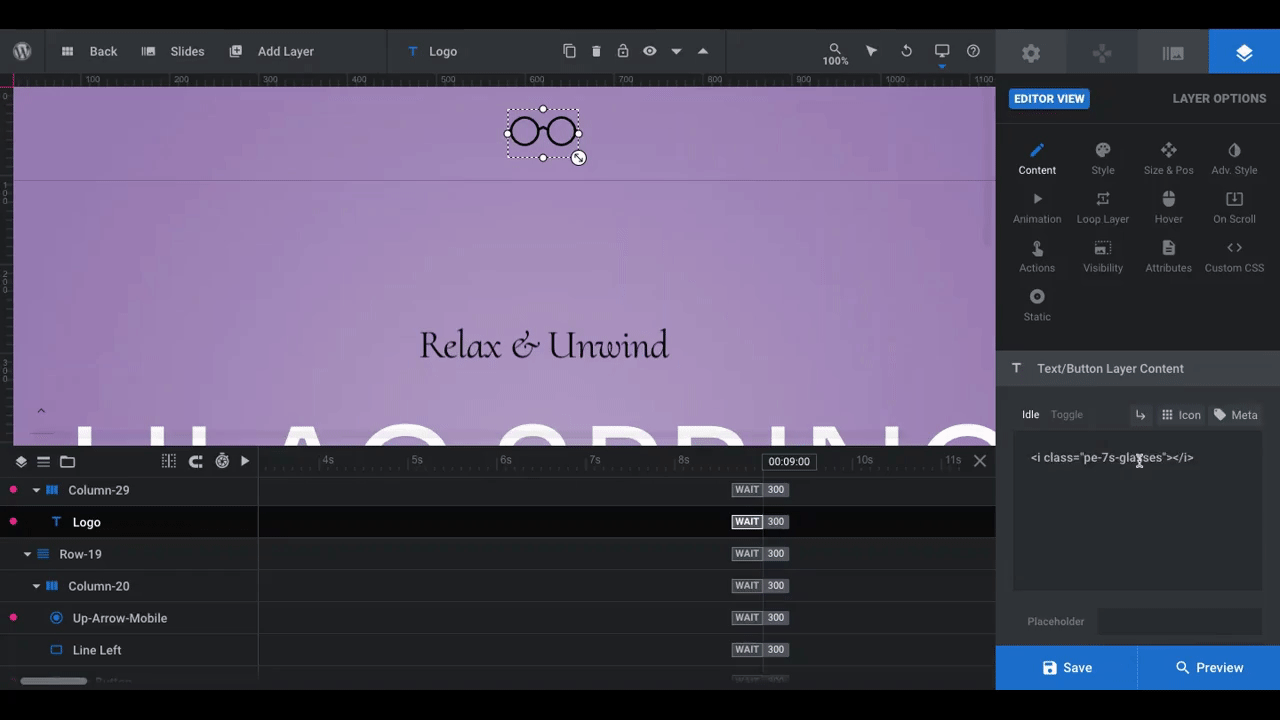The width and height of the screenshot is (1280, 720).
Task: Click the Editor View button
Action: (1049, 98)
